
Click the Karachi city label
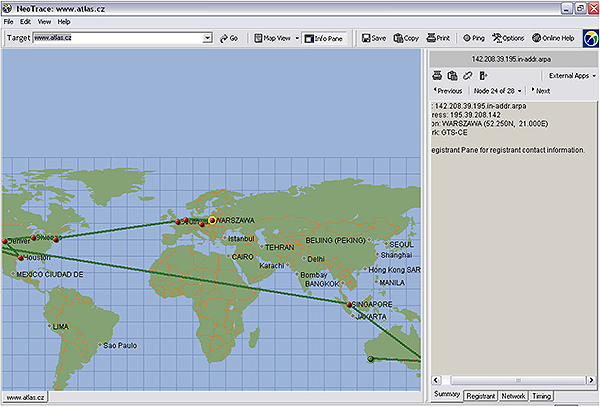[272, 265]
